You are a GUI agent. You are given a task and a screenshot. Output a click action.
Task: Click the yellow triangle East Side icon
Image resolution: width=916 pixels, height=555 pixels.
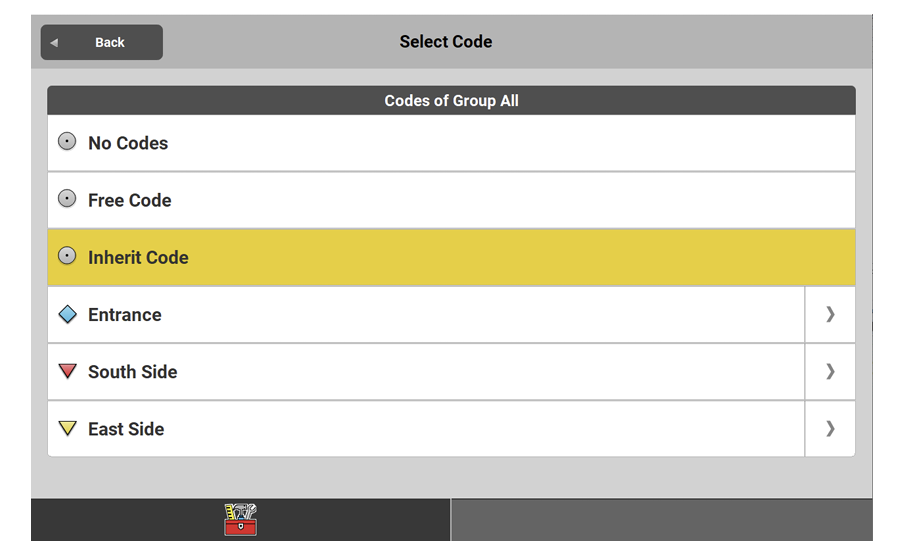68,429
